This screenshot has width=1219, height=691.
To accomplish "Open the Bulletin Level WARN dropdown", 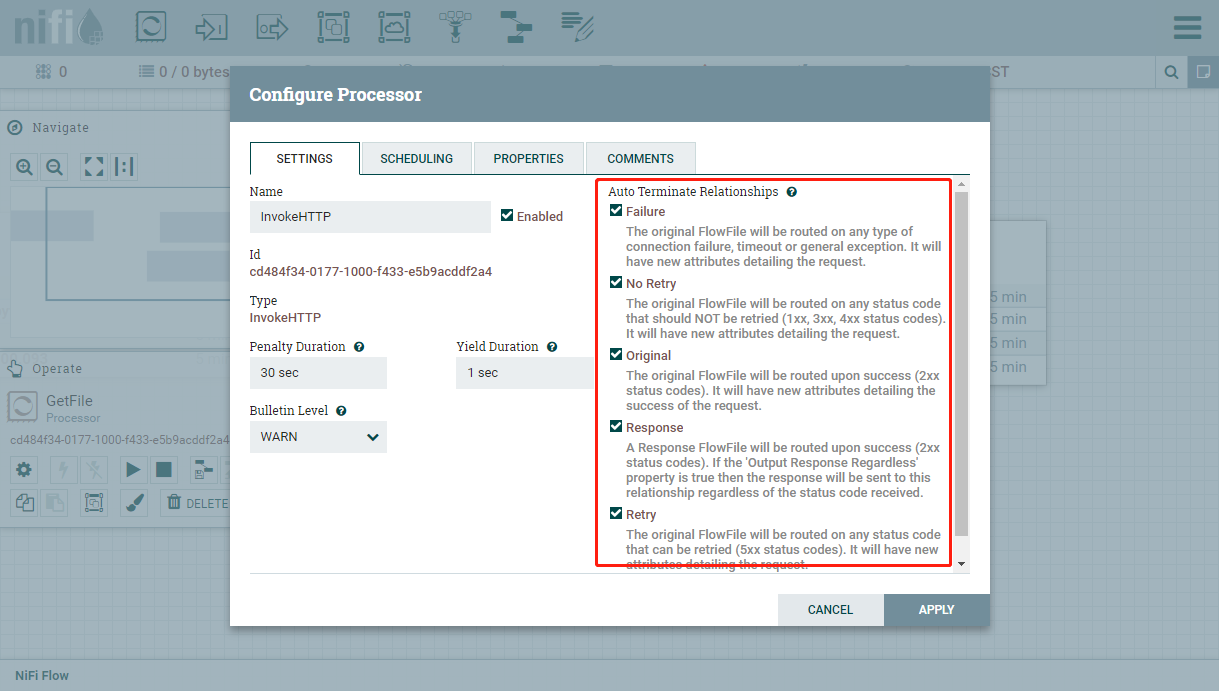I will (318, 437).
